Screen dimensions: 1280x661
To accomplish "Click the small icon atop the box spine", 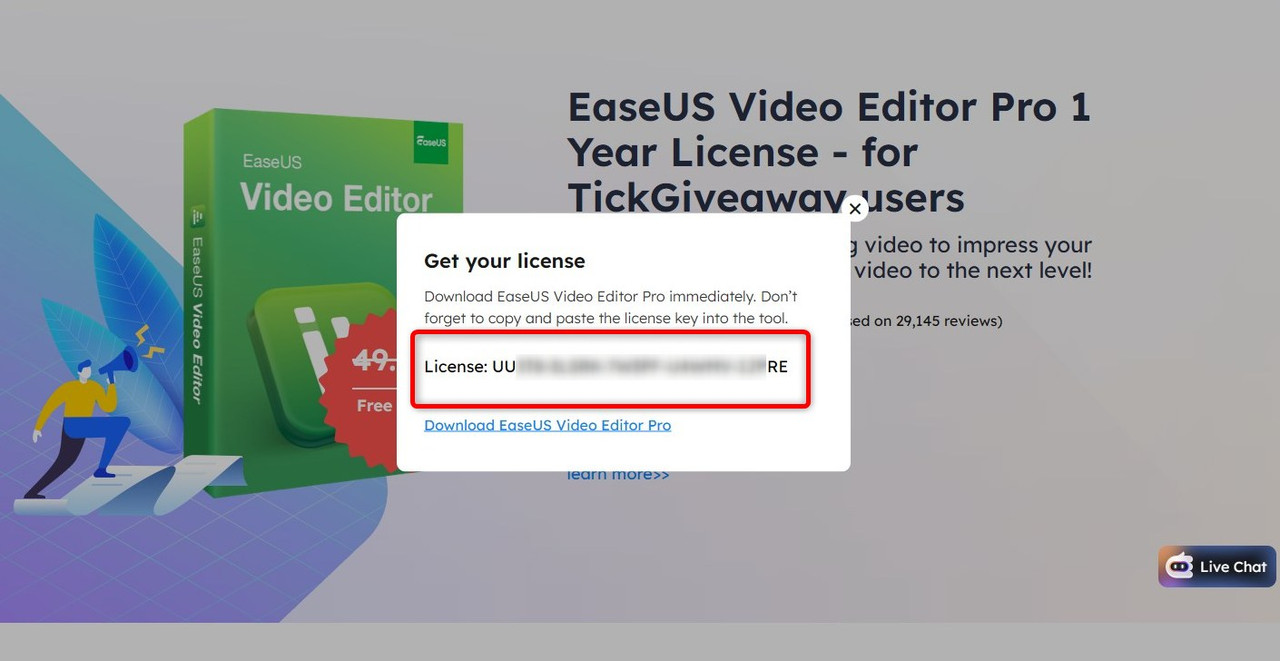I will point(198,217).
